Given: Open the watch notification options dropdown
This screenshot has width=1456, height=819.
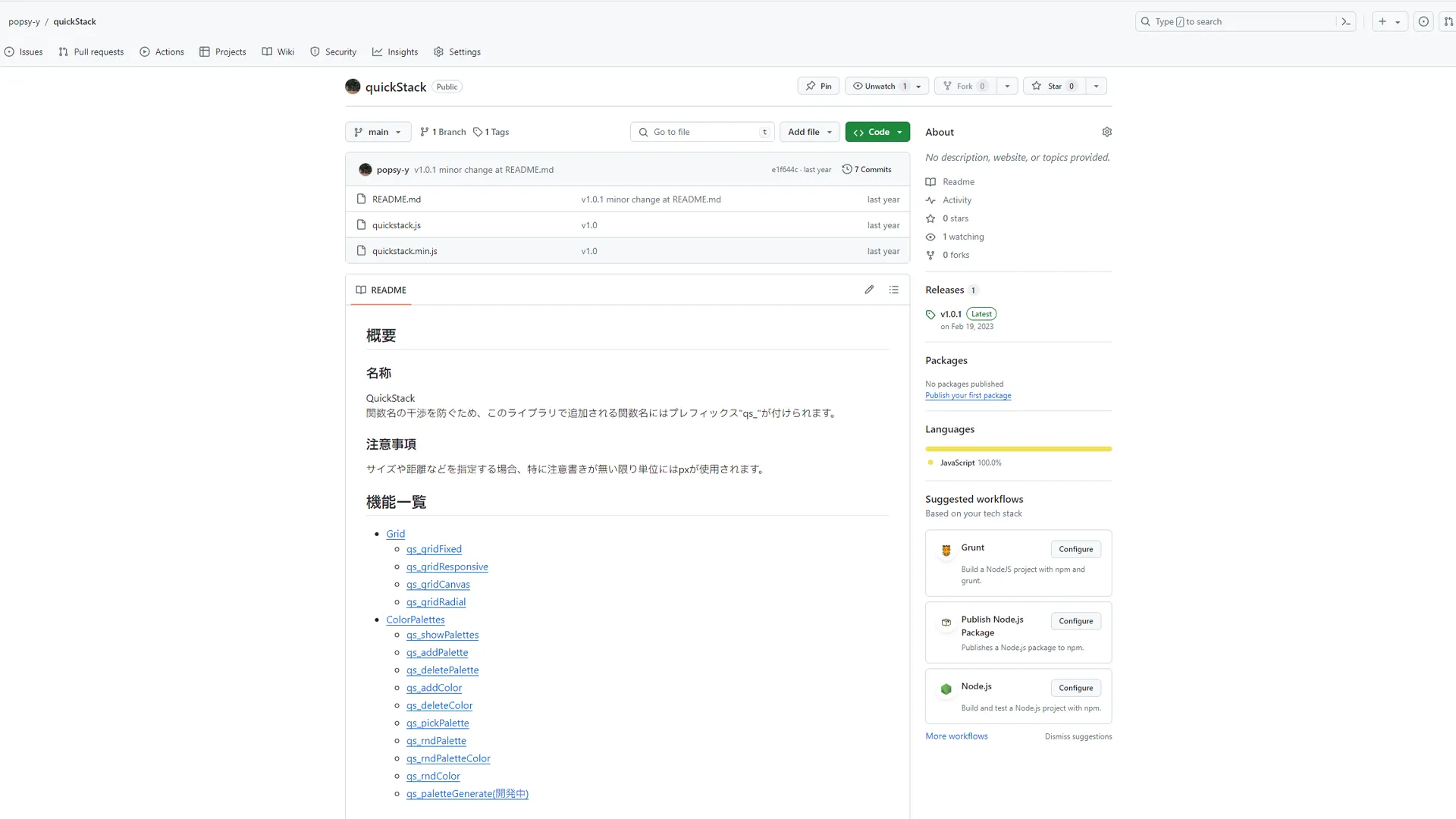Looking at the screenshot, I should pyautogui.click(x=918, y=86).
